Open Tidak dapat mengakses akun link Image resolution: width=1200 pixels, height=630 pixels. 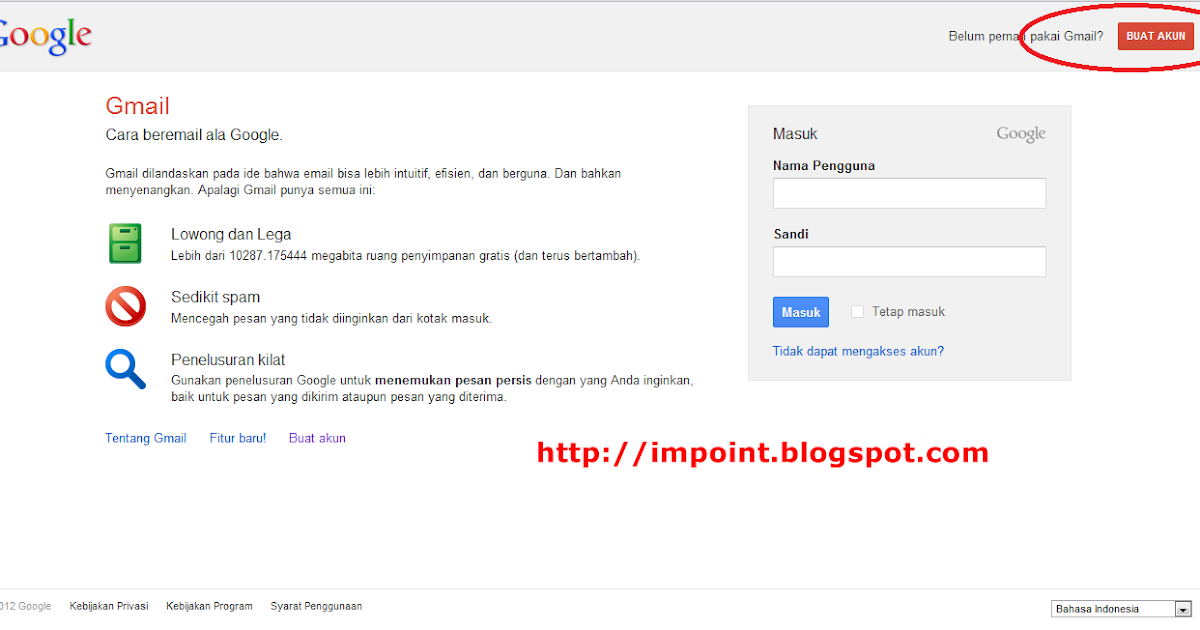(858, 351)
